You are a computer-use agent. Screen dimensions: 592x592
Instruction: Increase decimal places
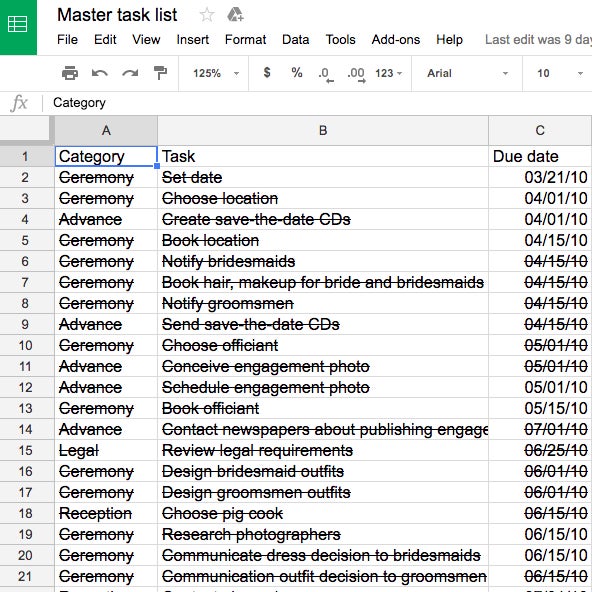[x=356, y=74]
